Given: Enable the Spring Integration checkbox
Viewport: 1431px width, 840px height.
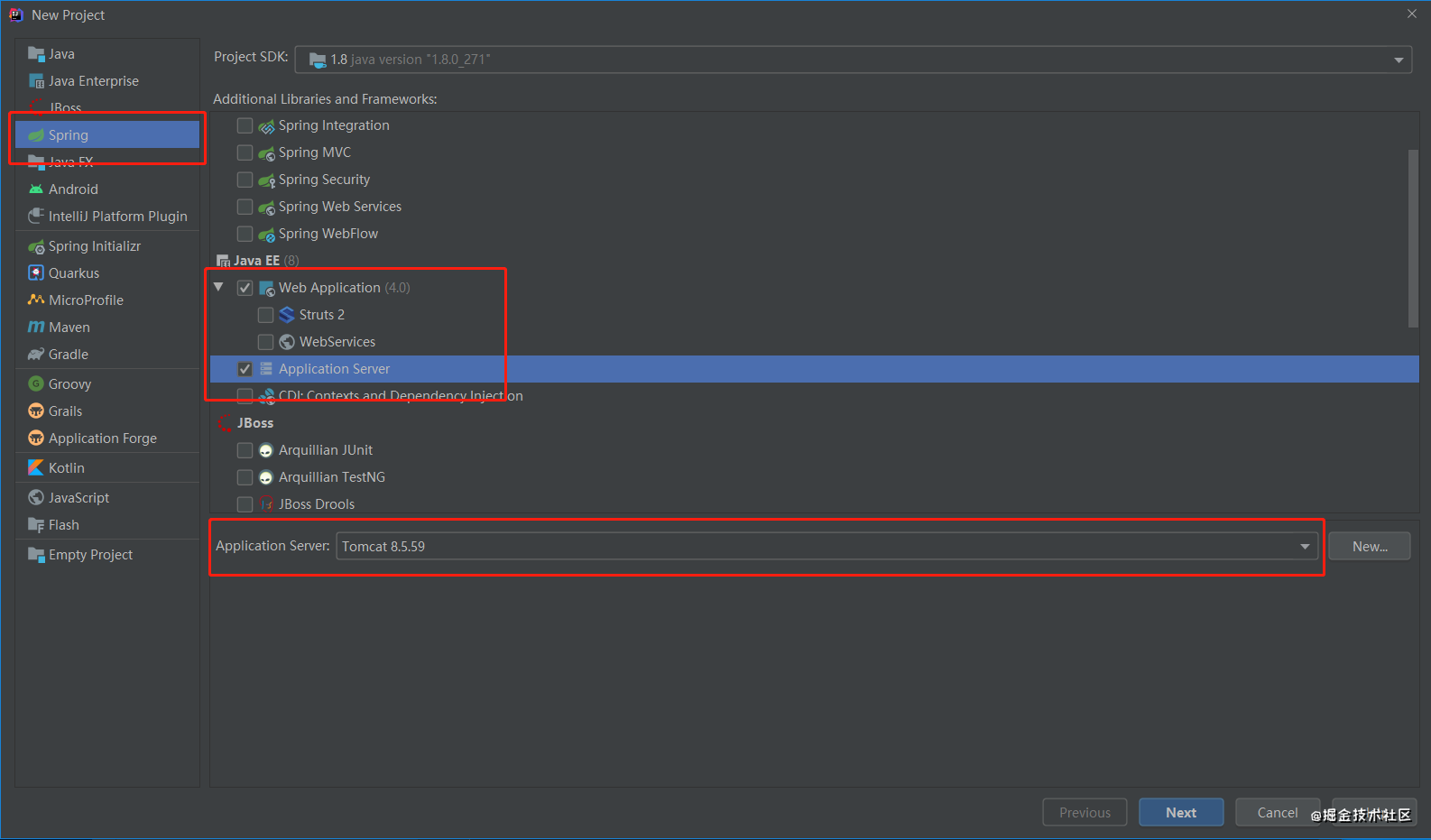Looking at the screenshot, I should tap(245, 125).
